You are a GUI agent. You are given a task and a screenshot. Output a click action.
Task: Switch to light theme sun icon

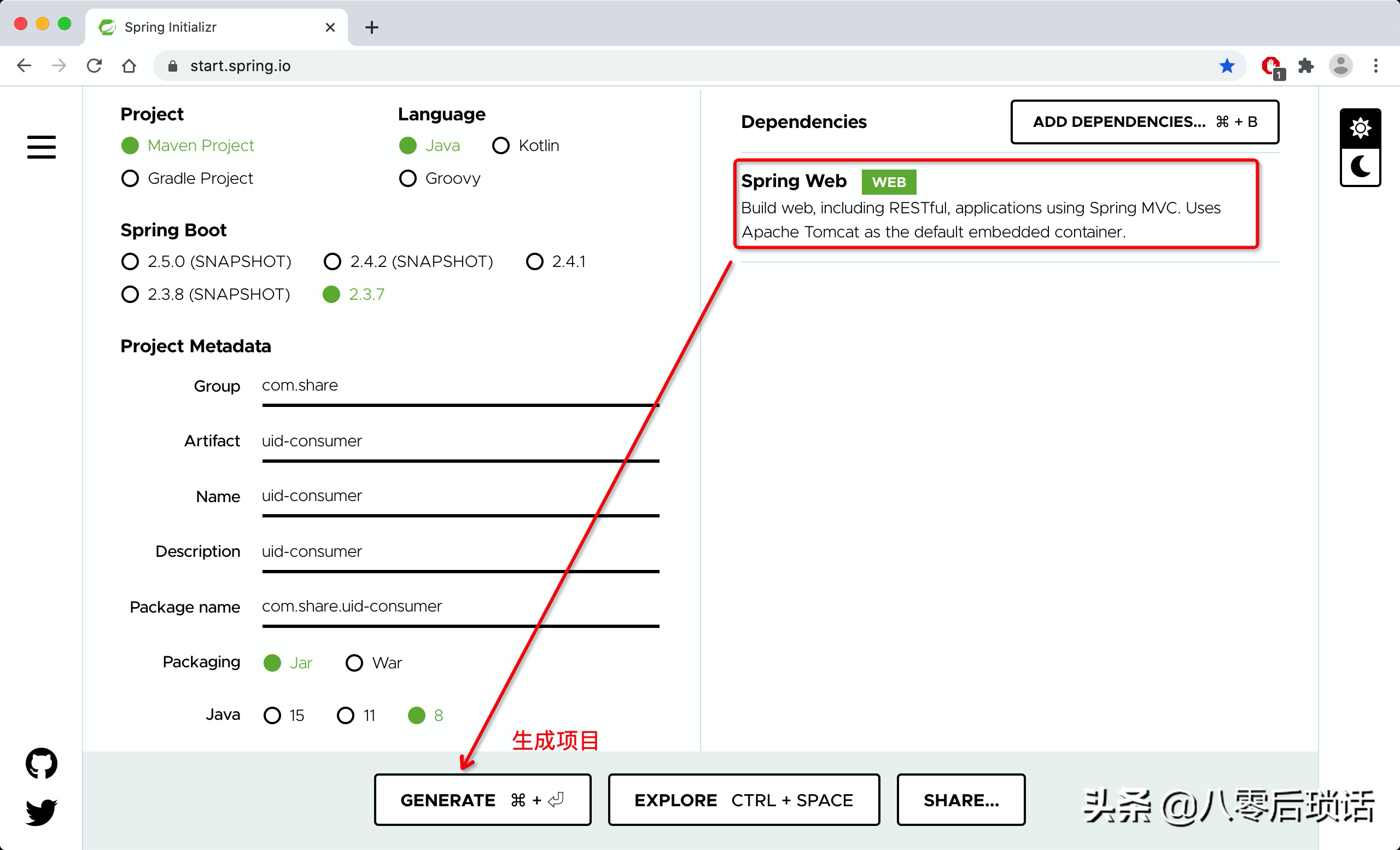click(x=1360, y=129)
